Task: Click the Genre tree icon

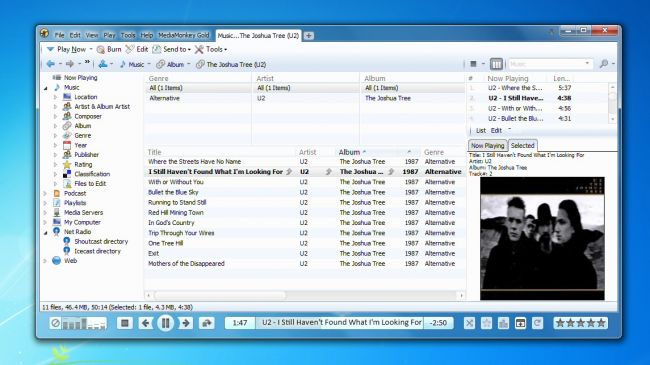Action: click(x=67, y=135)
